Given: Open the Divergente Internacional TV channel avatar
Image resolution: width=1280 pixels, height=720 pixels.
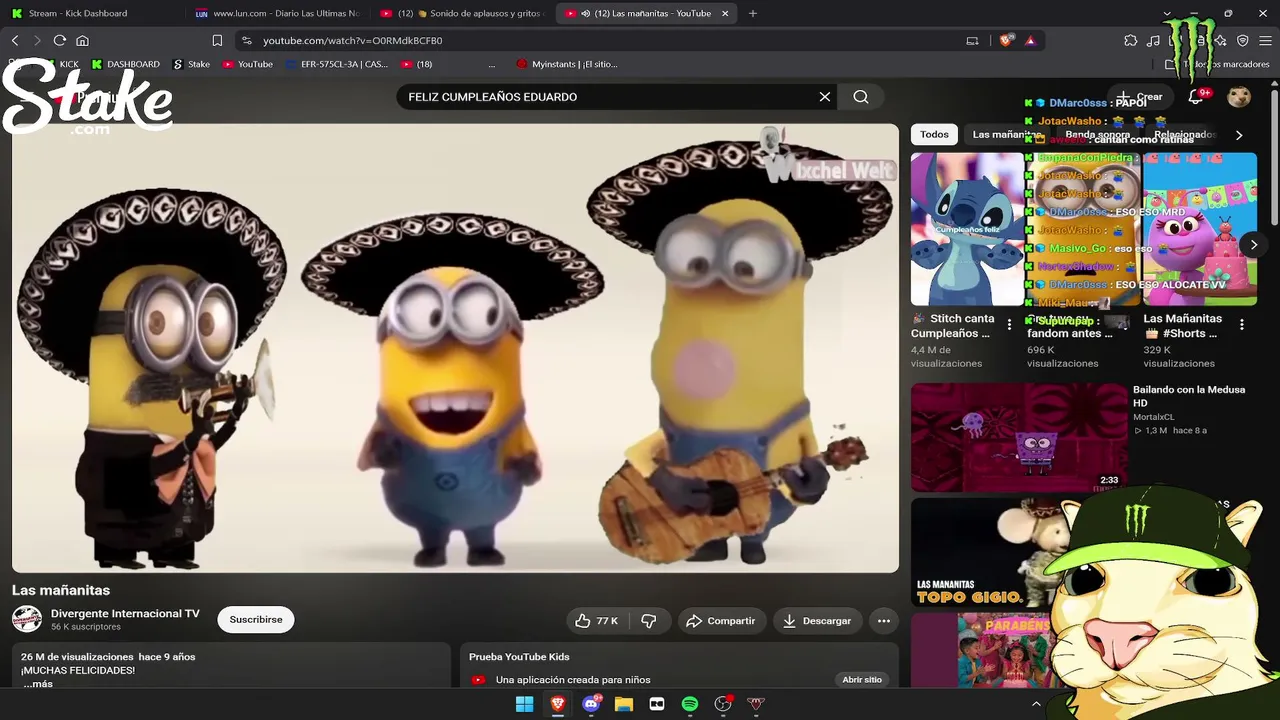Looking at the screenshot, I should click(x=27, y=620).
